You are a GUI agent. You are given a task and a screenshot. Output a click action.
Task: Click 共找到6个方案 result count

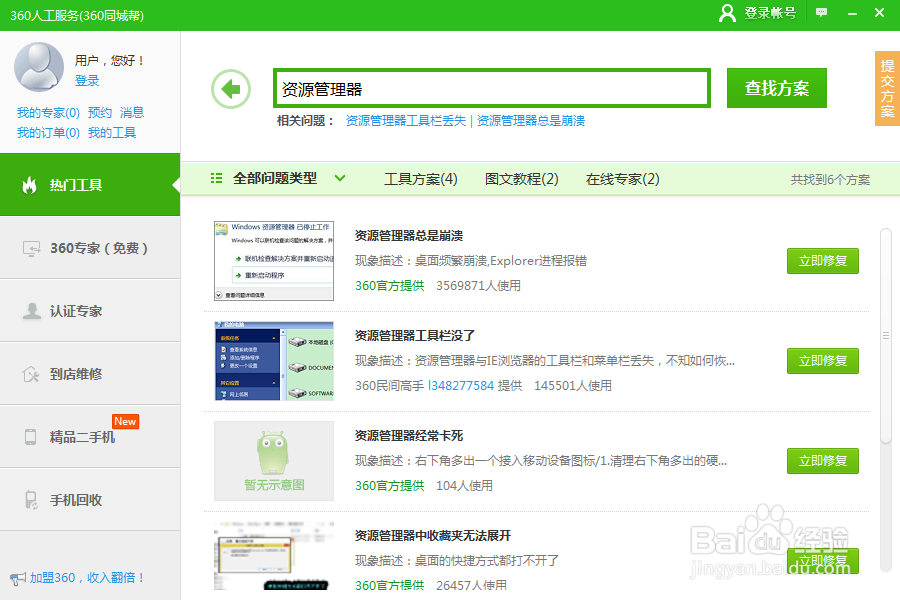point(830,180)
